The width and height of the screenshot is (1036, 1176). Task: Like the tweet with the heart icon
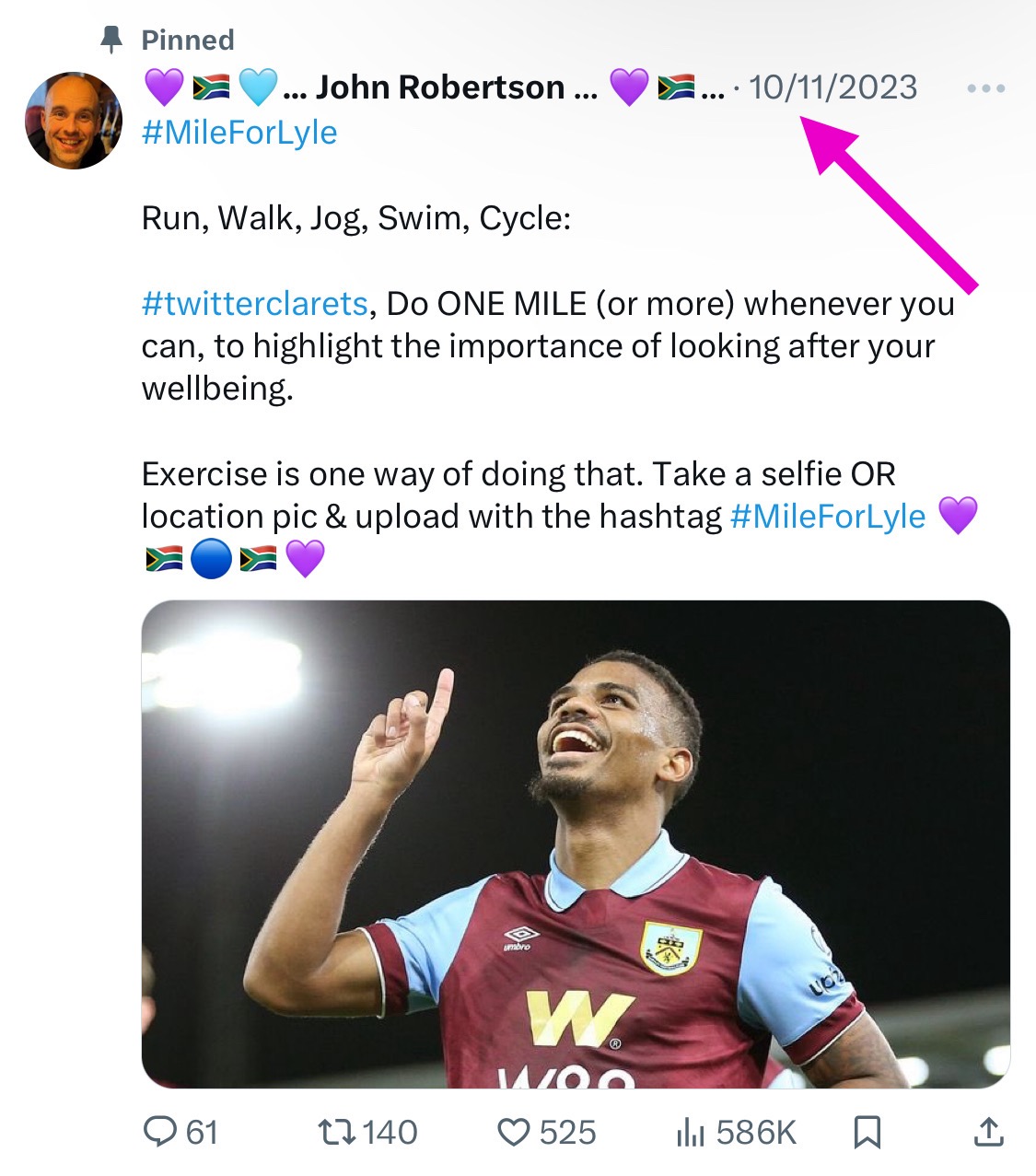[513, 1132]
